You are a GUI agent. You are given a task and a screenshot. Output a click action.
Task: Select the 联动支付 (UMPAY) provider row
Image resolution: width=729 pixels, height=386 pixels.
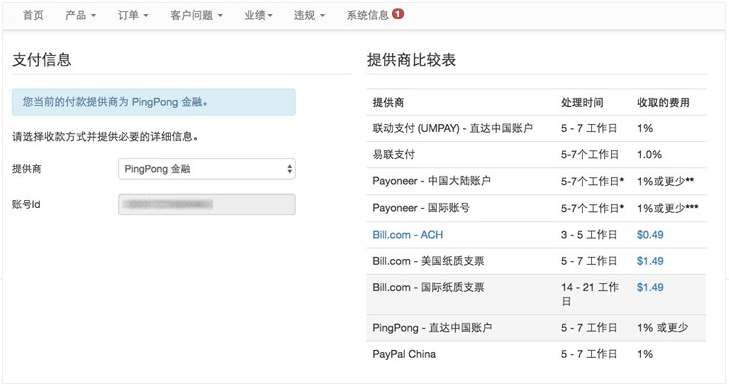(x=536, y=128)
